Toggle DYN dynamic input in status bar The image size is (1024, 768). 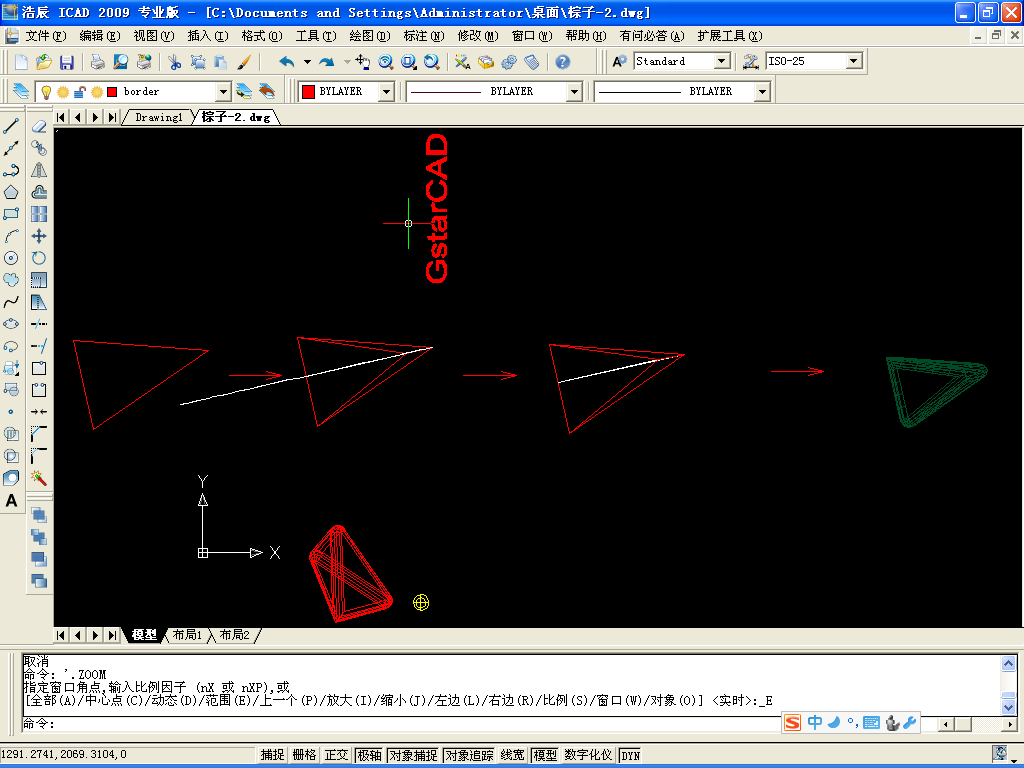[x=630, y=756]
